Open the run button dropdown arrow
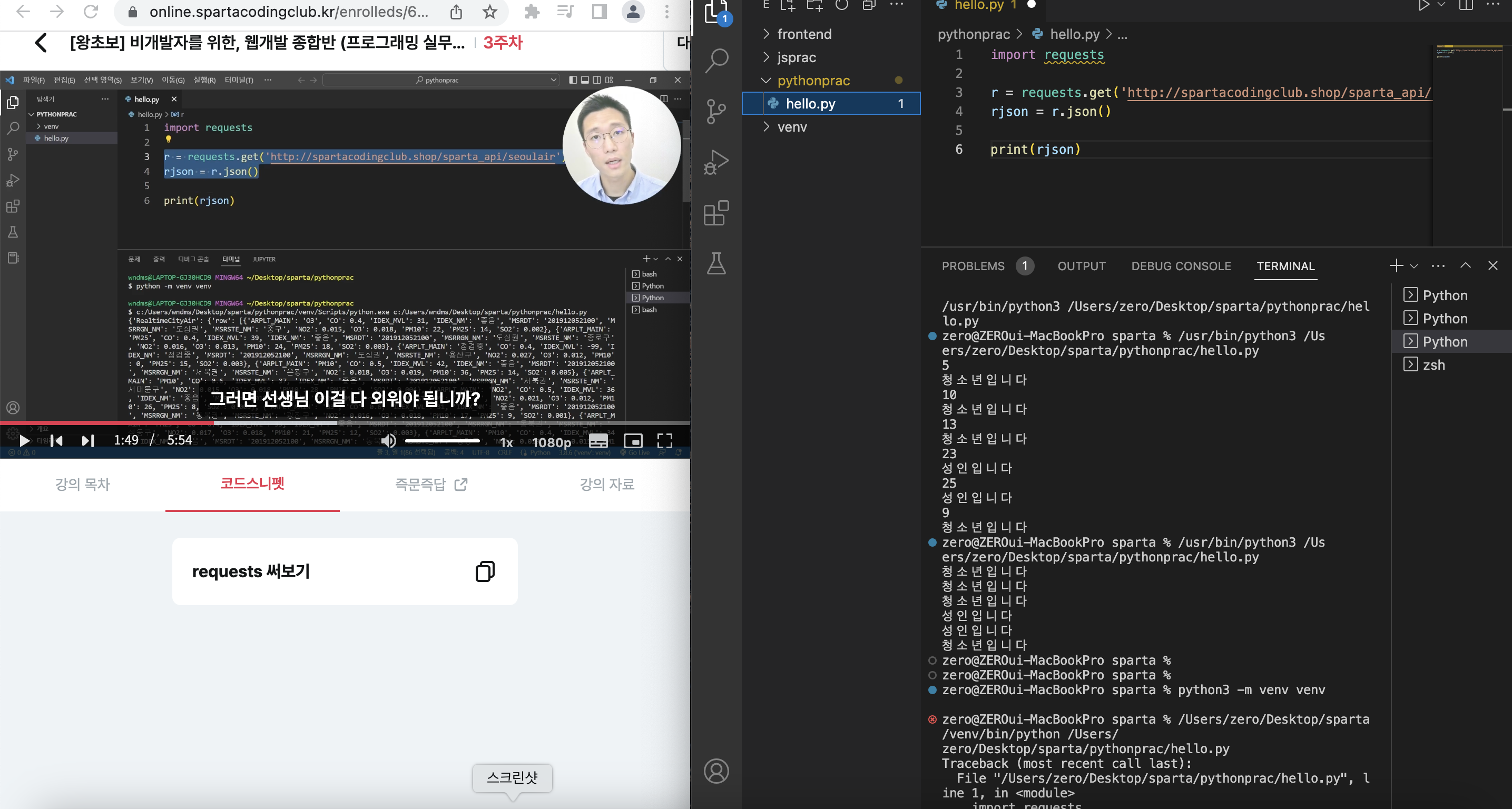The image size is (1512, 809). point(1441,5)
